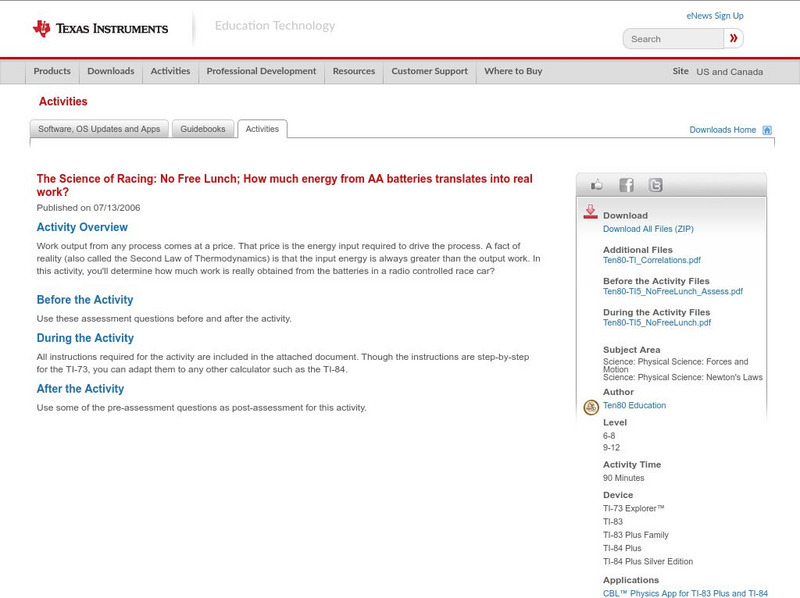This screenshot has width=800, height=598.
Task: Click the Downloads Home house icon
Action: click(767, 130)
